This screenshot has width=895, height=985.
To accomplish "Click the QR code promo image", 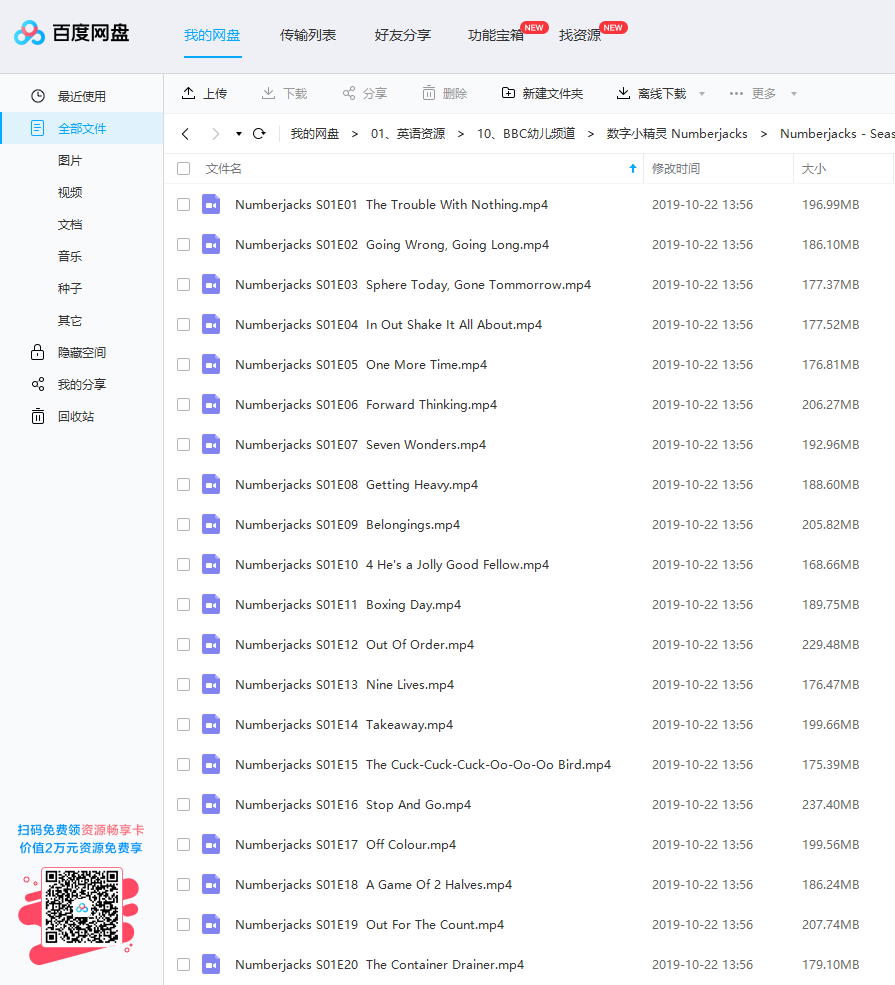I will [82, 906].
